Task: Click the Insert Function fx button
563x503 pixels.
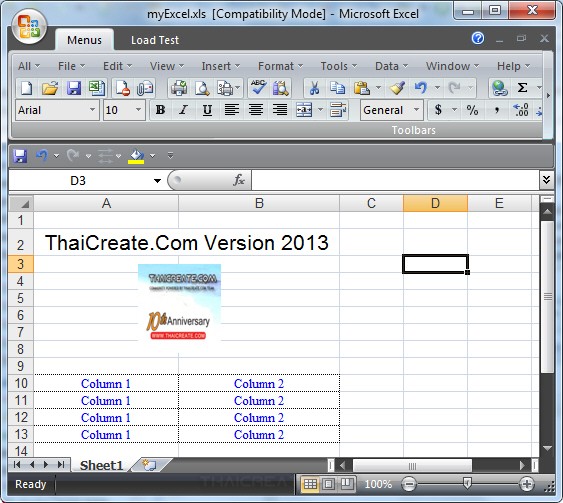Action: (239, 180)
